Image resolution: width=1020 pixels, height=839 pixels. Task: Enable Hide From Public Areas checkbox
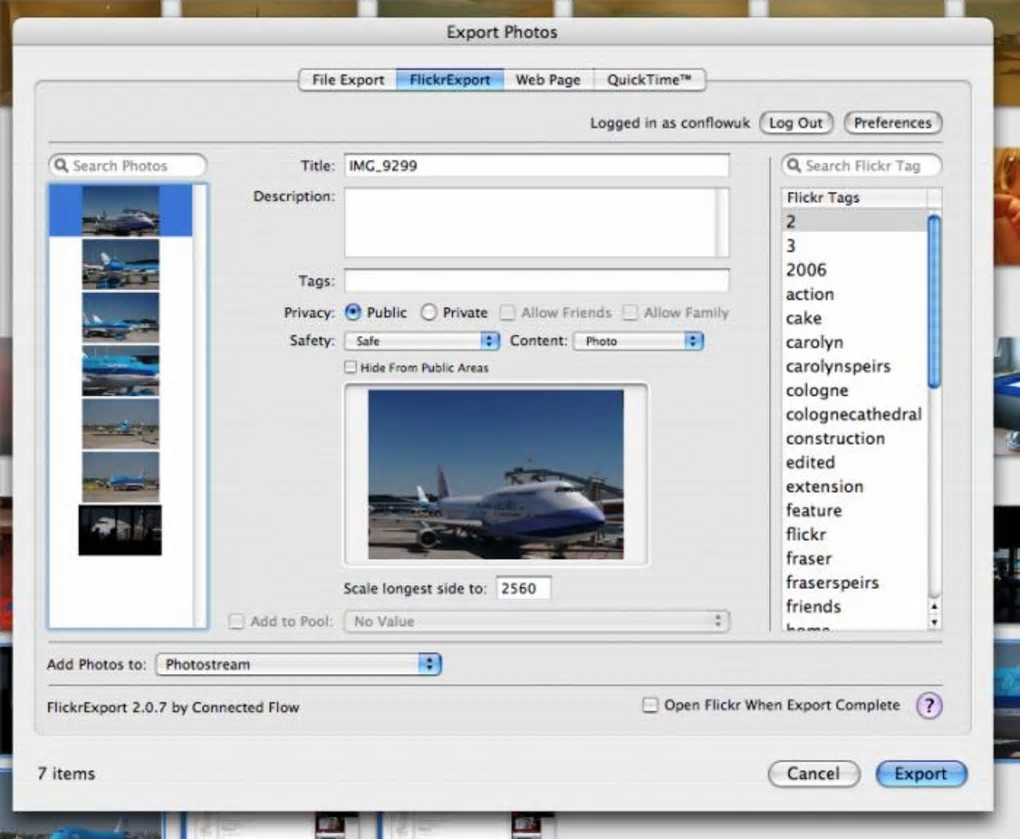[x=350, y=368]
